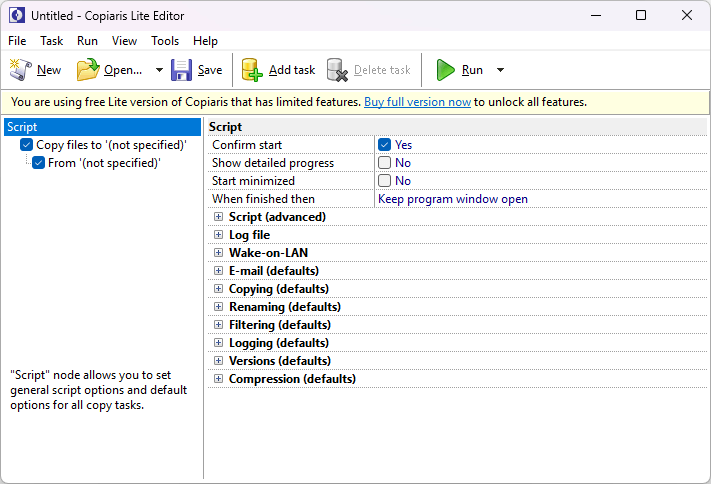Expand the Logging (defaults) section
Viewport: 711px width, 484px height.
pos(219,342)
